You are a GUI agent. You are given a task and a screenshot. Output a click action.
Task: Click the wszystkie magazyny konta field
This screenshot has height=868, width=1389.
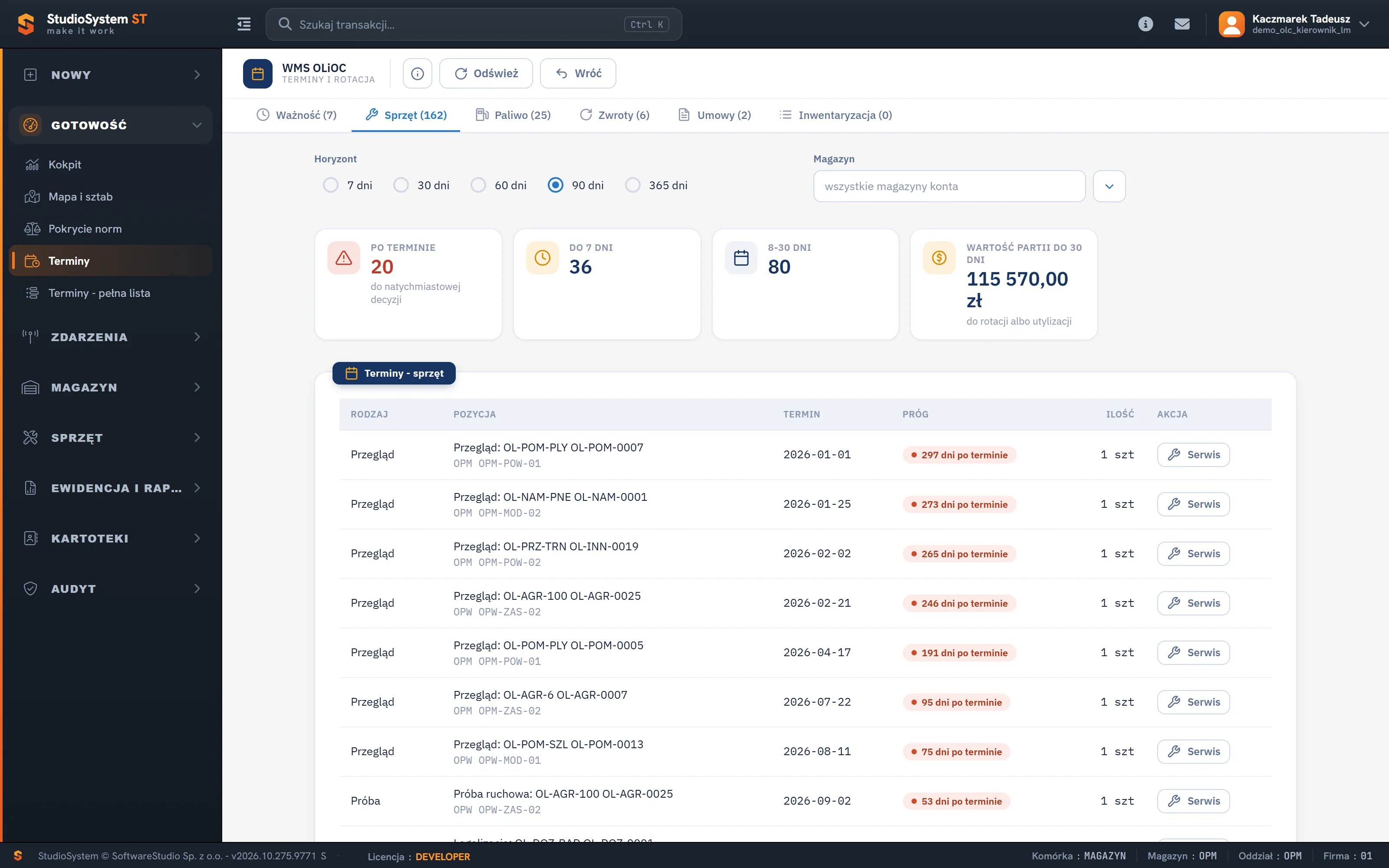949,186
